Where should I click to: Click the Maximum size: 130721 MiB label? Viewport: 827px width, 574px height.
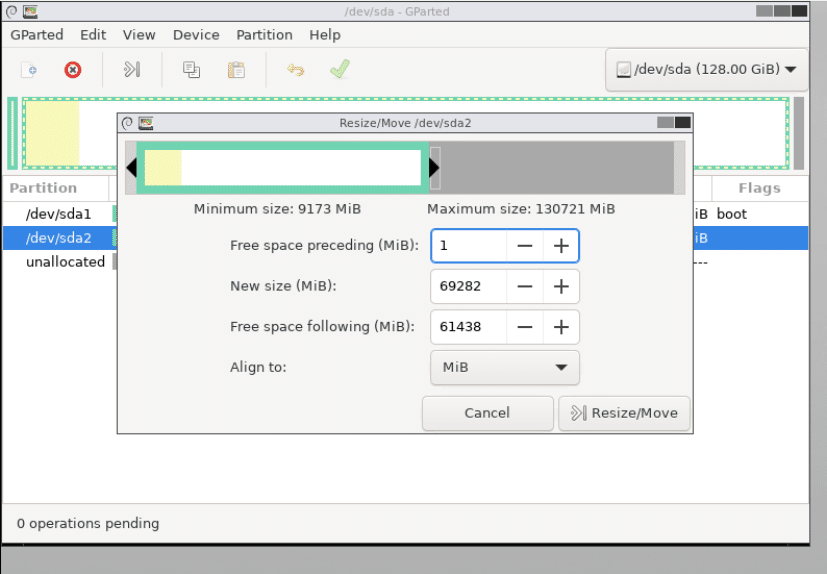point(521,209)
